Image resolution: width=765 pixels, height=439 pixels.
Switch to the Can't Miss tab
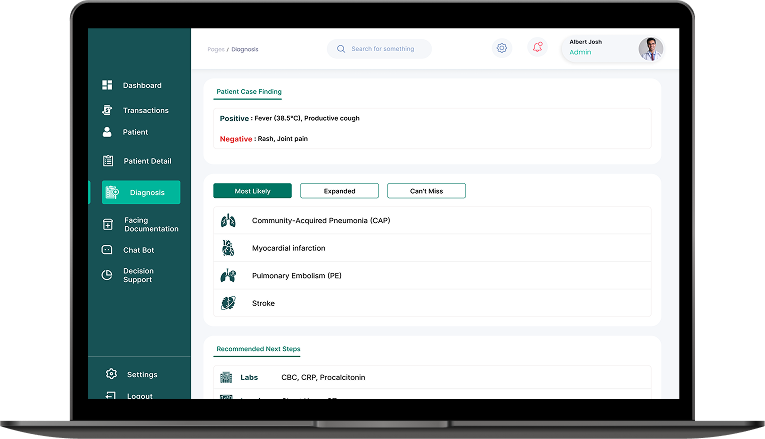pyautogui.click(x=426, y=191)
